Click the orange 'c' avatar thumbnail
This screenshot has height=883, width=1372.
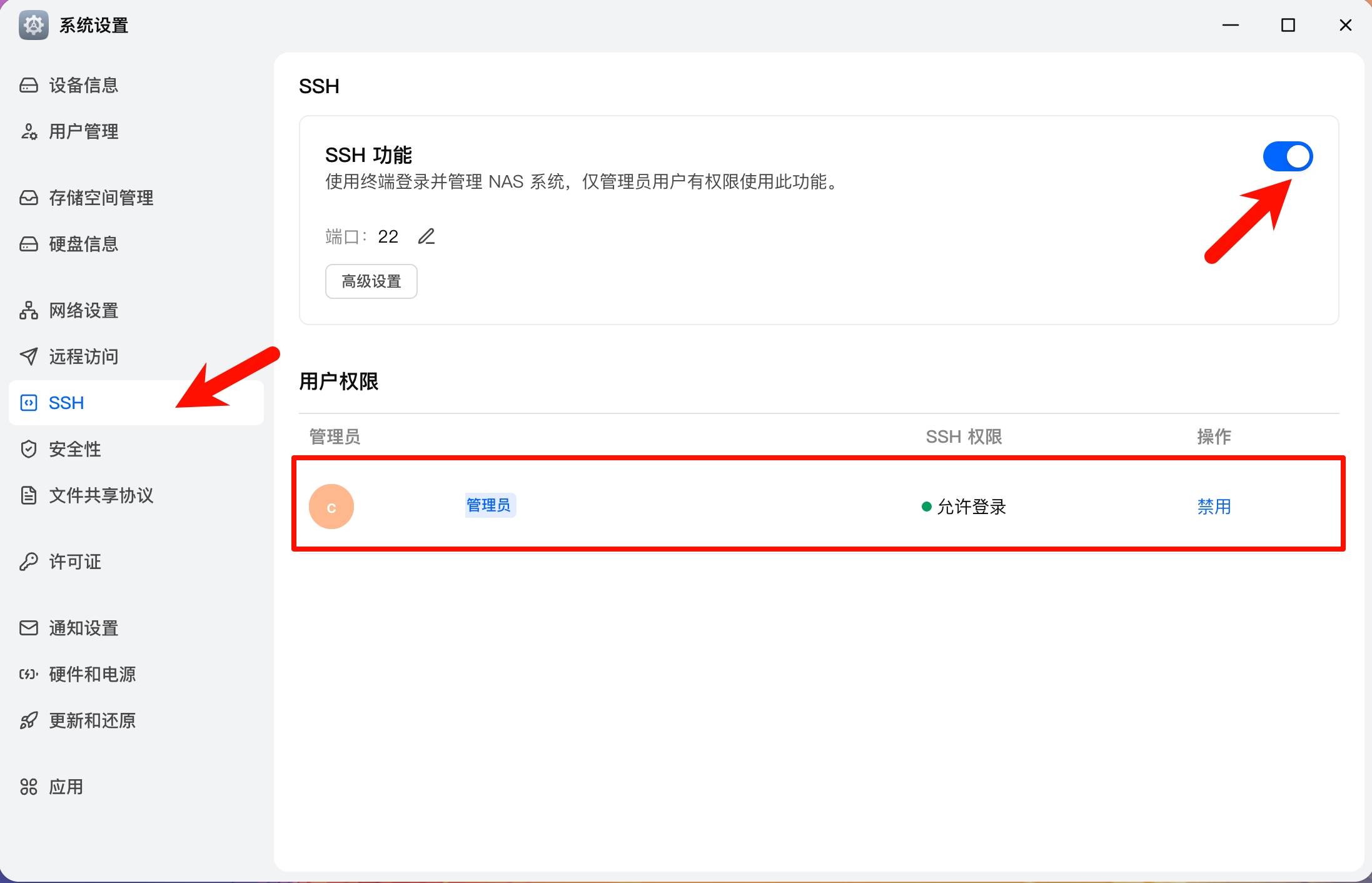[331, 506]
